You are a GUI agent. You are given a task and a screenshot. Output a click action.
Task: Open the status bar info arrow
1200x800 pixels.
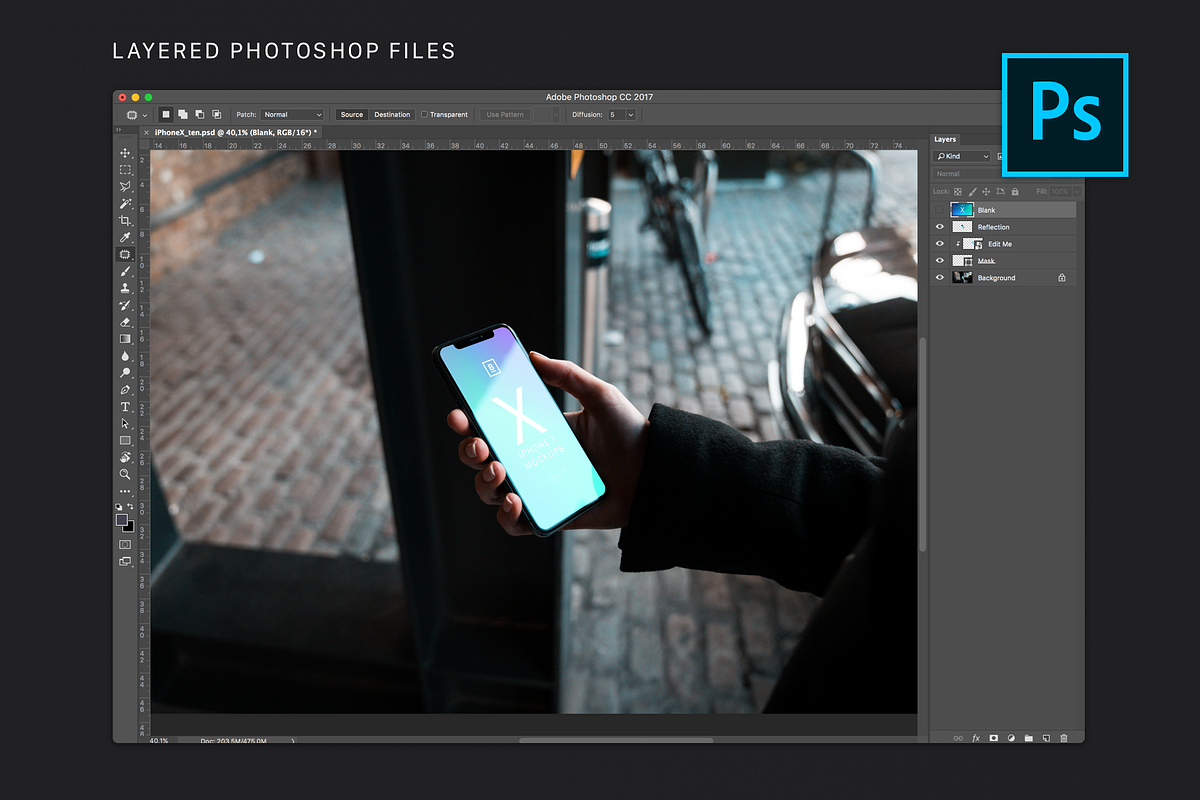292,741
